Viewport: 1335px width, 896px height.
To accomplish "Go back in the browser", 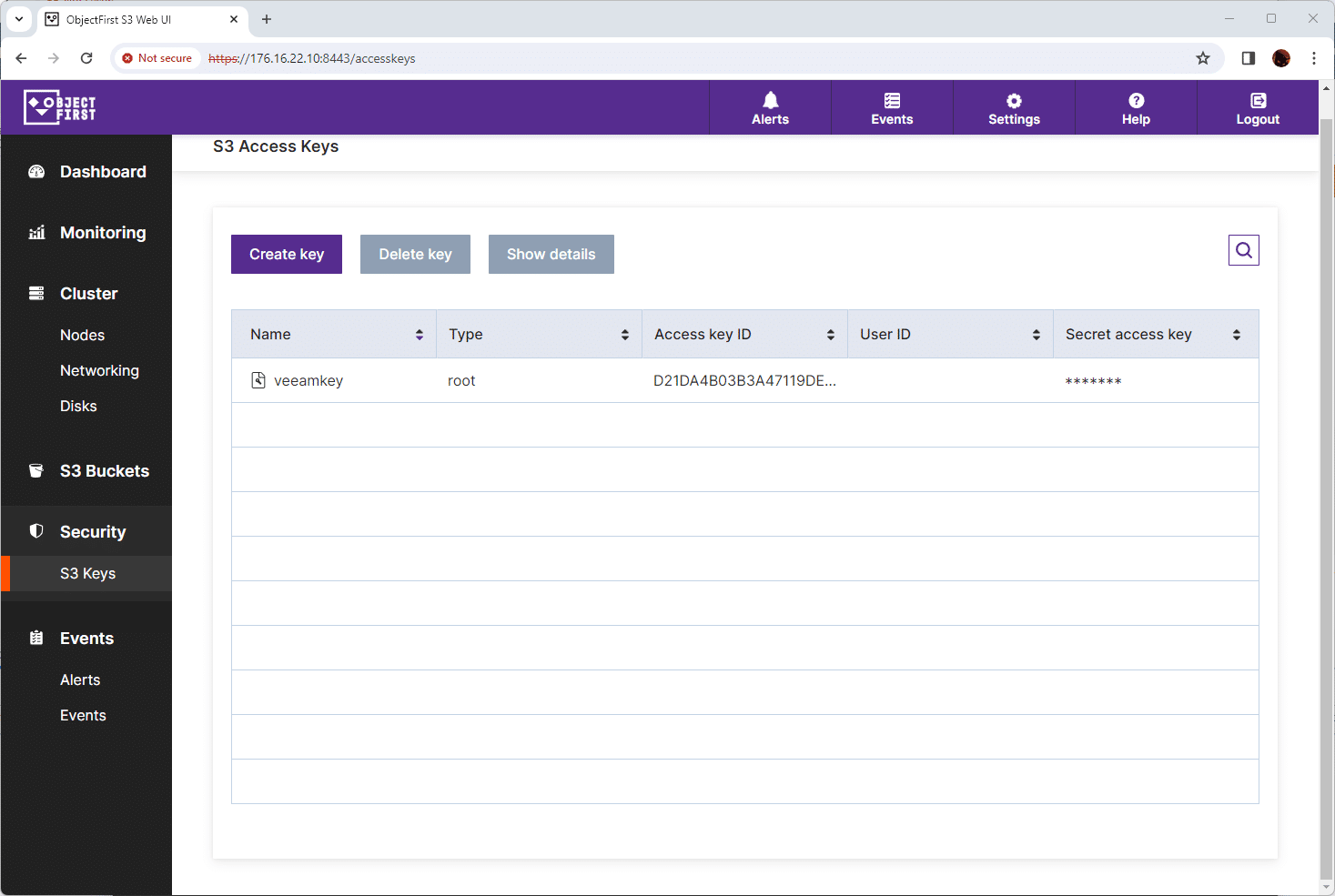I will tap(21, 58).
